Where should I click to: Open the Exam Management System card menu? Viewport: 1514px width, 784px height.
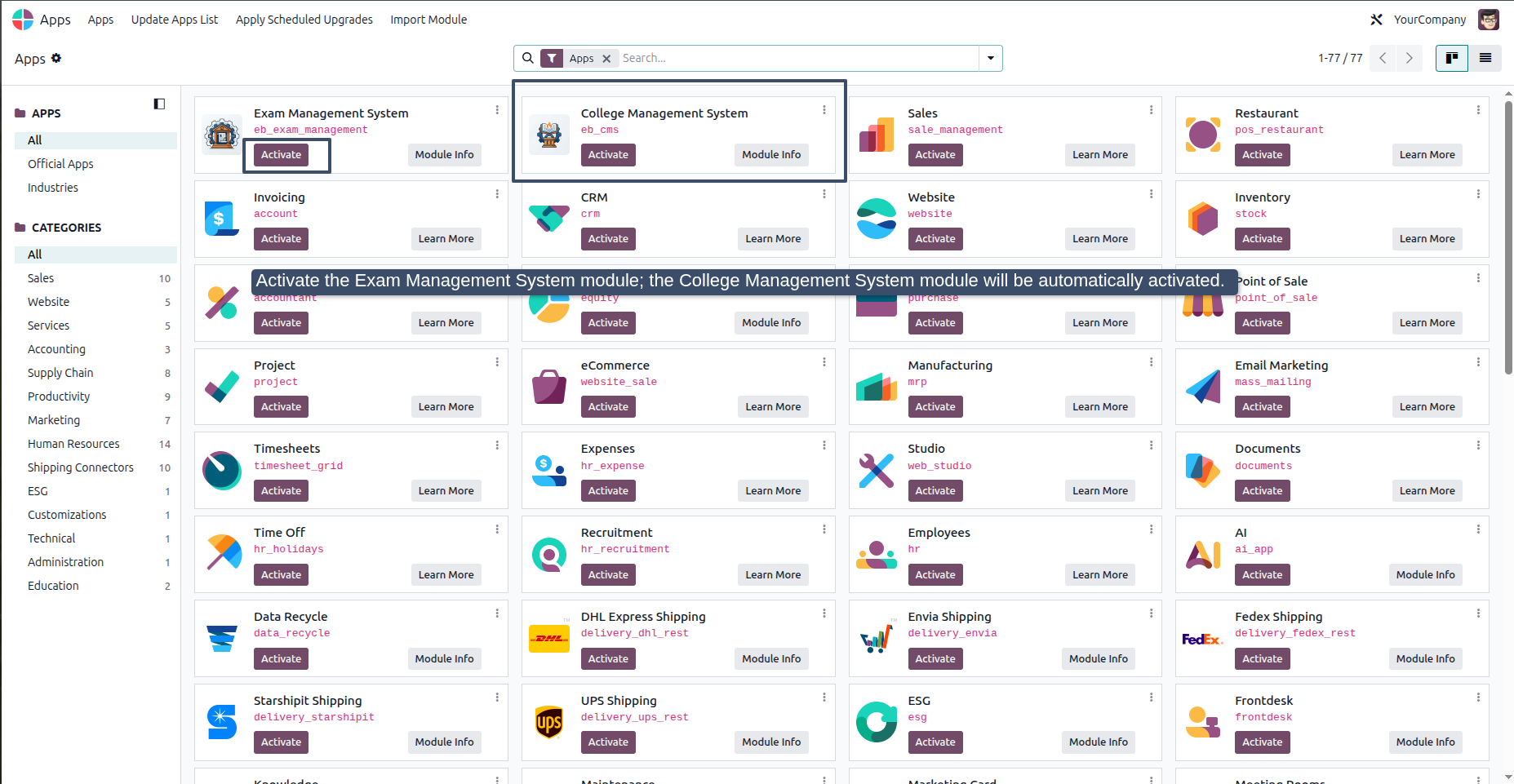(x=497, y=109)
